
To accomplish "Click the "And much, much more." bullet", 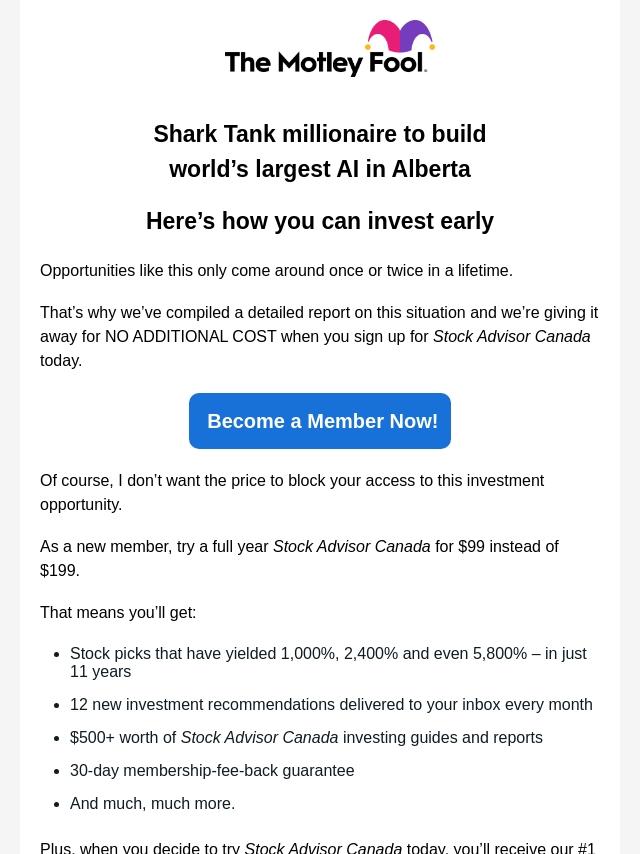I will tap(152, 803).
